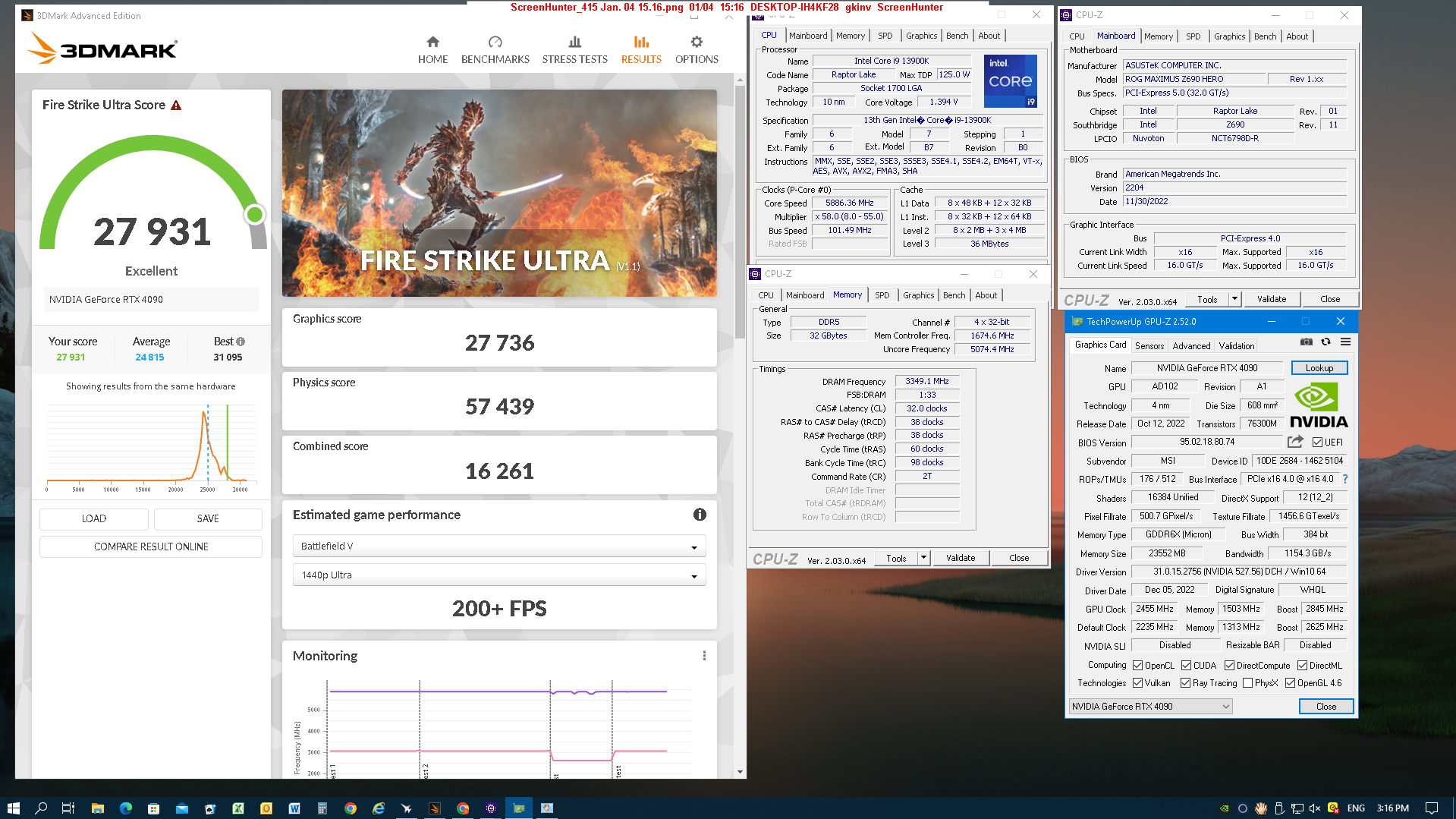This screenshot has height=819, width=1456.
Task: Open the GPU selector dropdown in GPU-Z
Action: point(1150,707)
